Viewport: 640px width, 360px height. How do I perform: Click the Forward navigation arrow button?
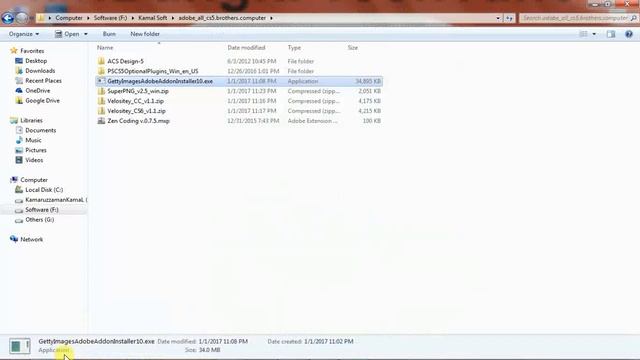(22, 18)
